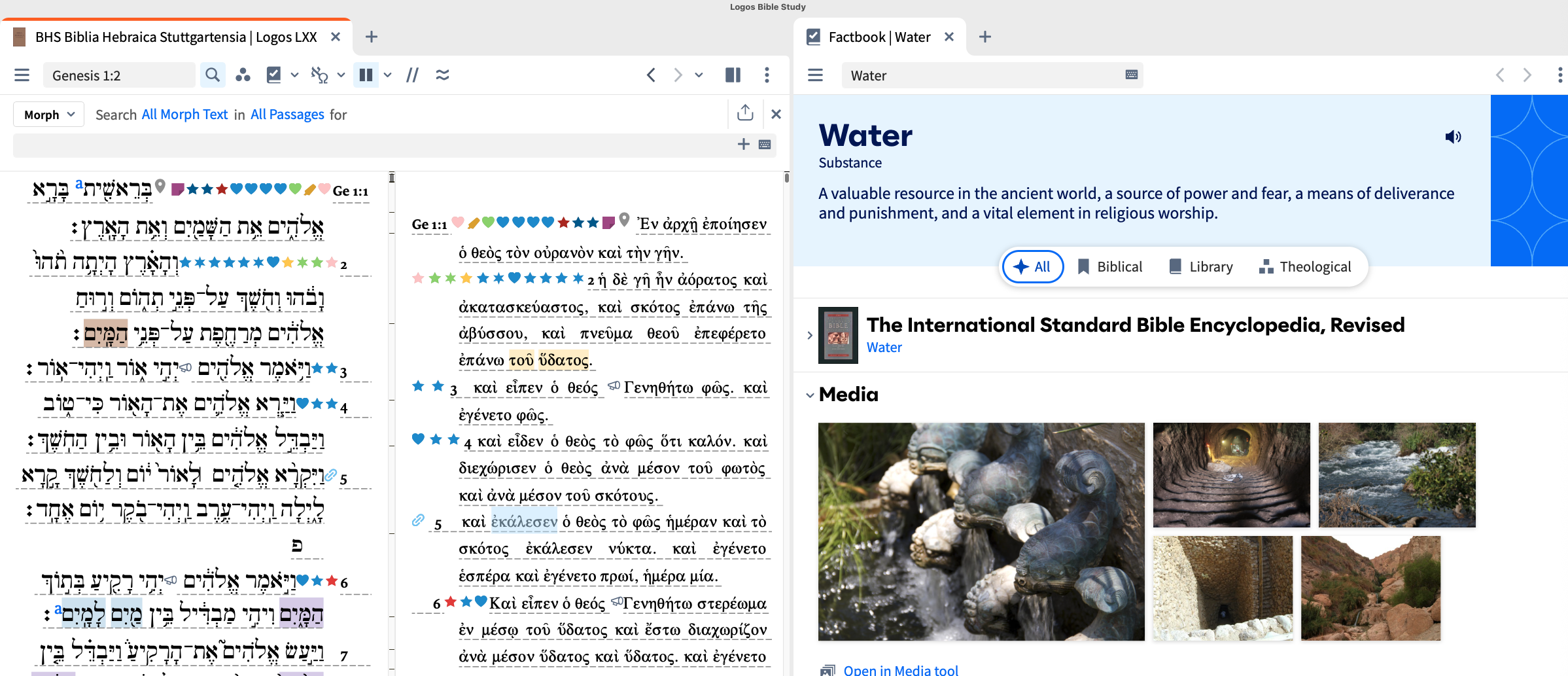Image resolution: width=1568 pixels, height=676 pixels.
Task: Click the Factbook Water search field
Action: (x=983, y=75)
